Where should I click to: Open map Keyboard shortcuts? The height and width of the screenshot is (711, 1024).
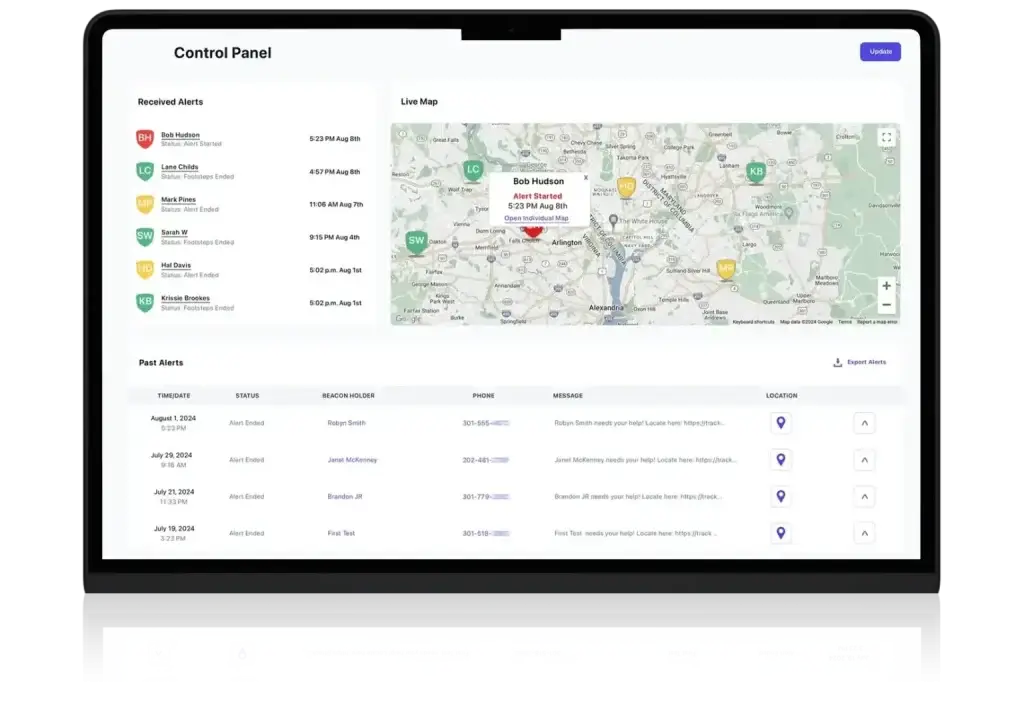tap(754, 322)
